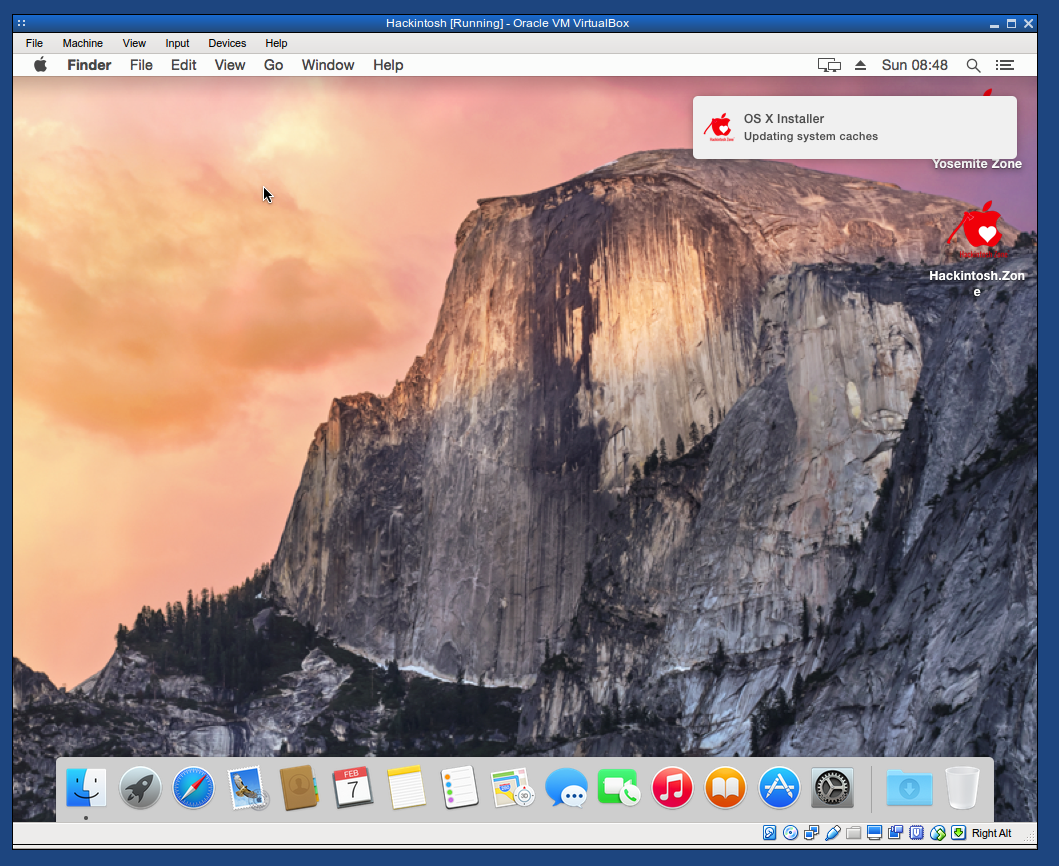The image size is (1059, 866).
Task: Open the App Store in Dock
Action: [x=779, y=788]
